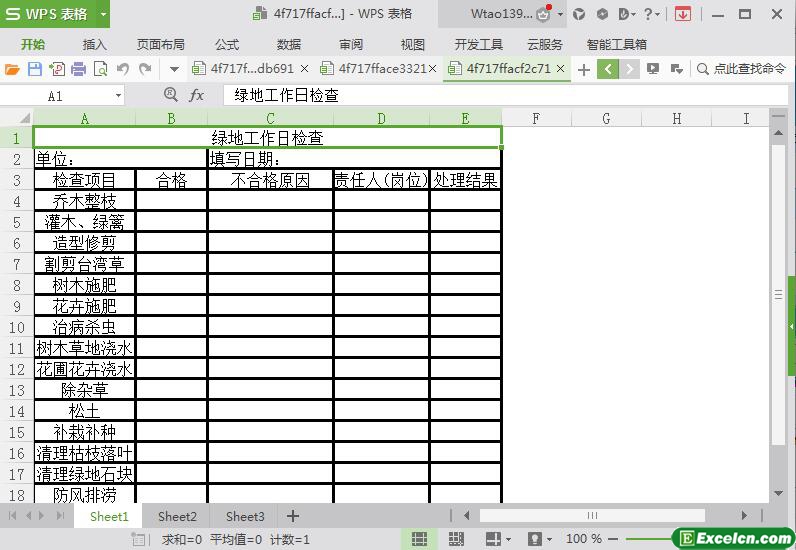Switch to Sheet2 tab
796x550 pixels.
click(x=177, y=516)
